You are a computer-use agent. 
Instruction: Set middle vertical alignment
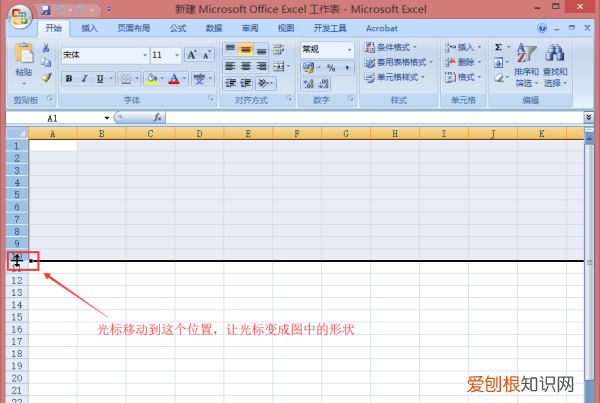pos(246,49)
